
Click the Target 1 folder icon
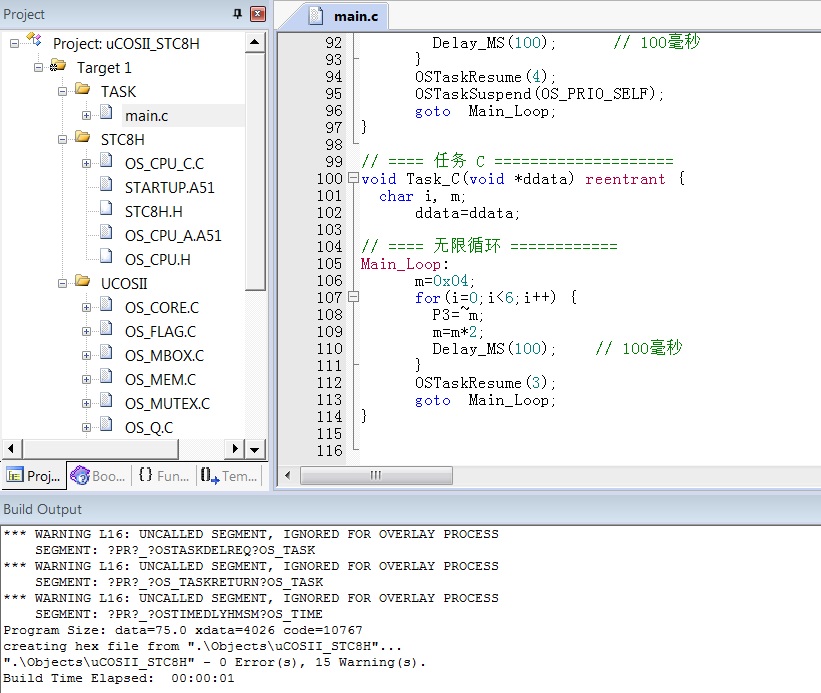click(58, 66)
